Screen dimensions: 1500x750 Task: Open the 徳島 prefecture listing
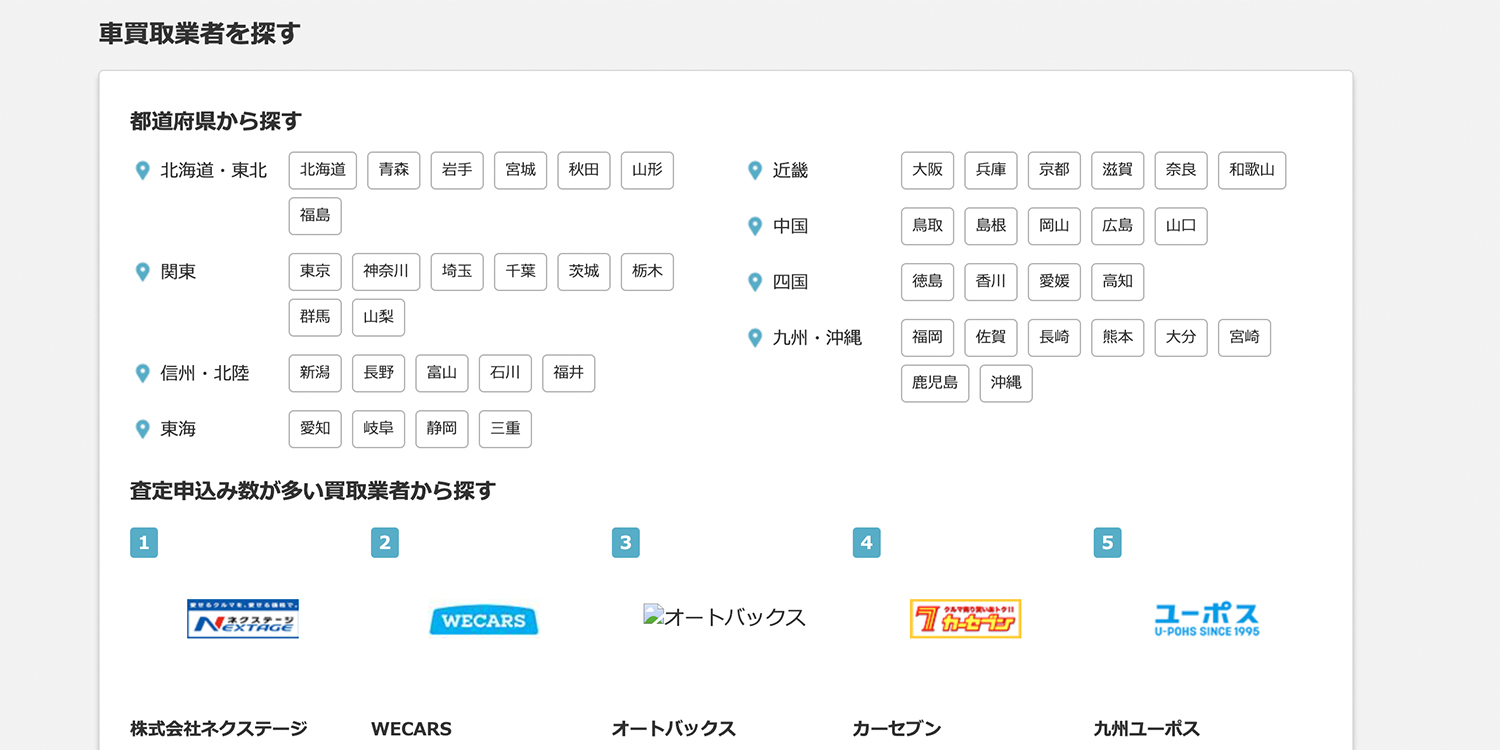tap(928, 282)
